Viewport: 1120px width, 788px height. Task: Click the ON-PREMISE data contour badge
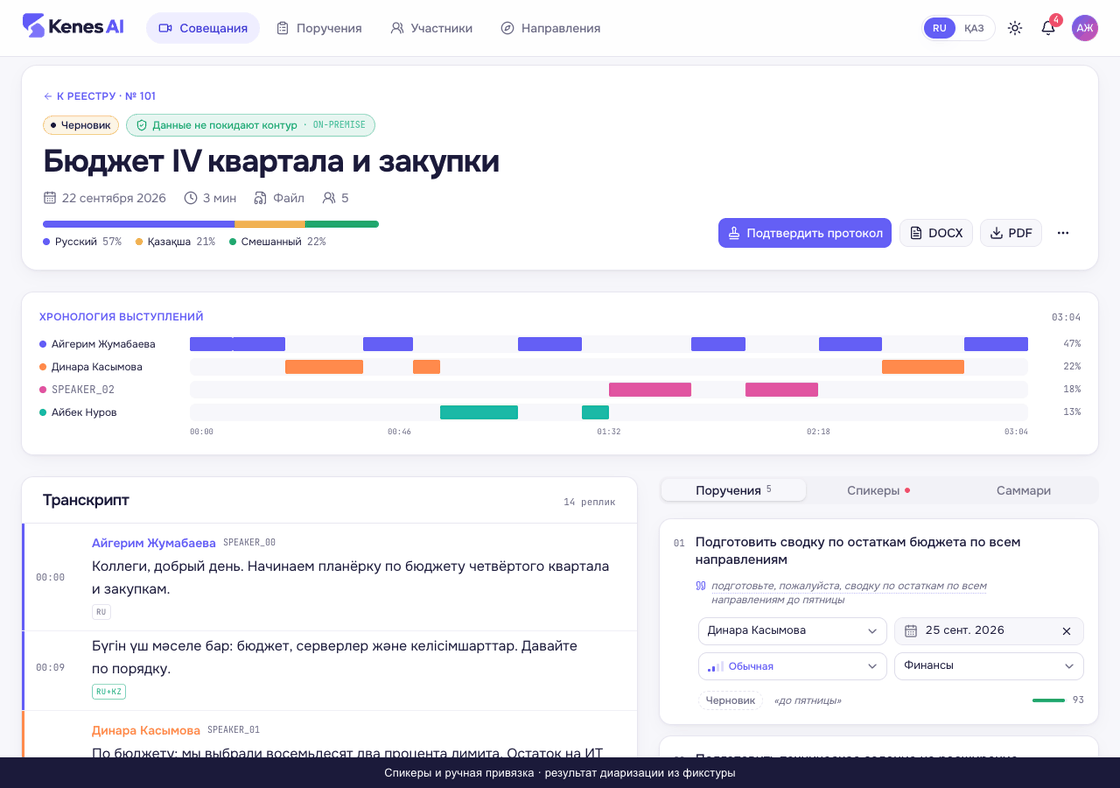251,125
